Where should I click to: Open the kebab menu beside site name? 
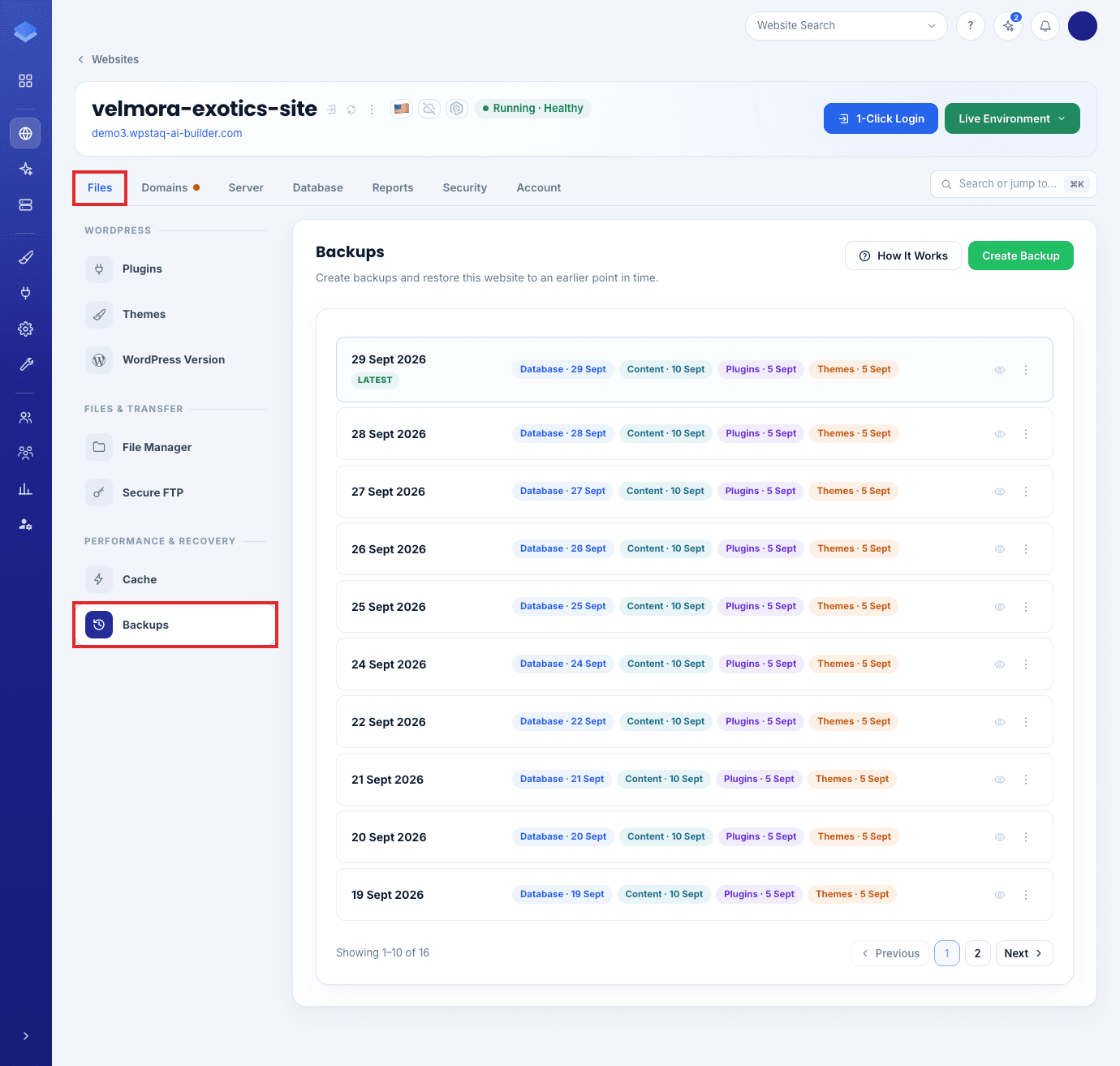(372, 110)
